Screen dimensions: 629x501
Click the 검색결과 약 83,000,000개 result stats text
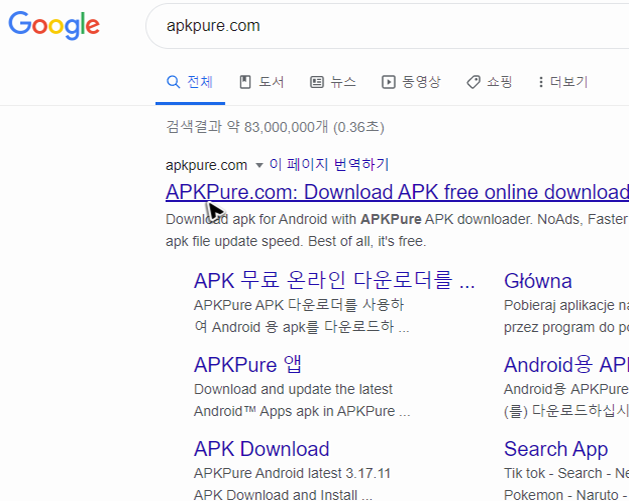(x=275, y=127)
